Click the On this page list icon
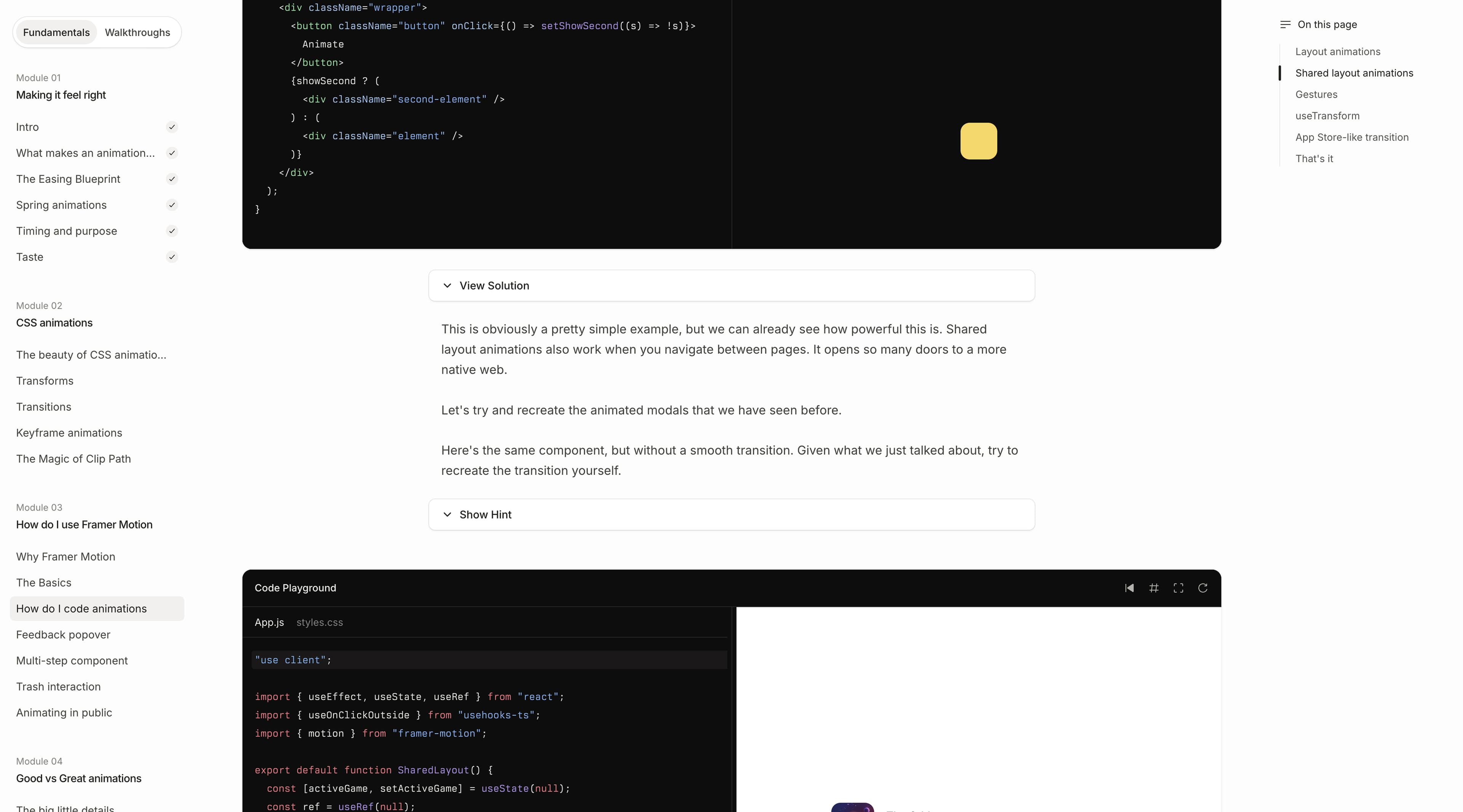Screen dimensions: 1463x812 (1285, 24)
